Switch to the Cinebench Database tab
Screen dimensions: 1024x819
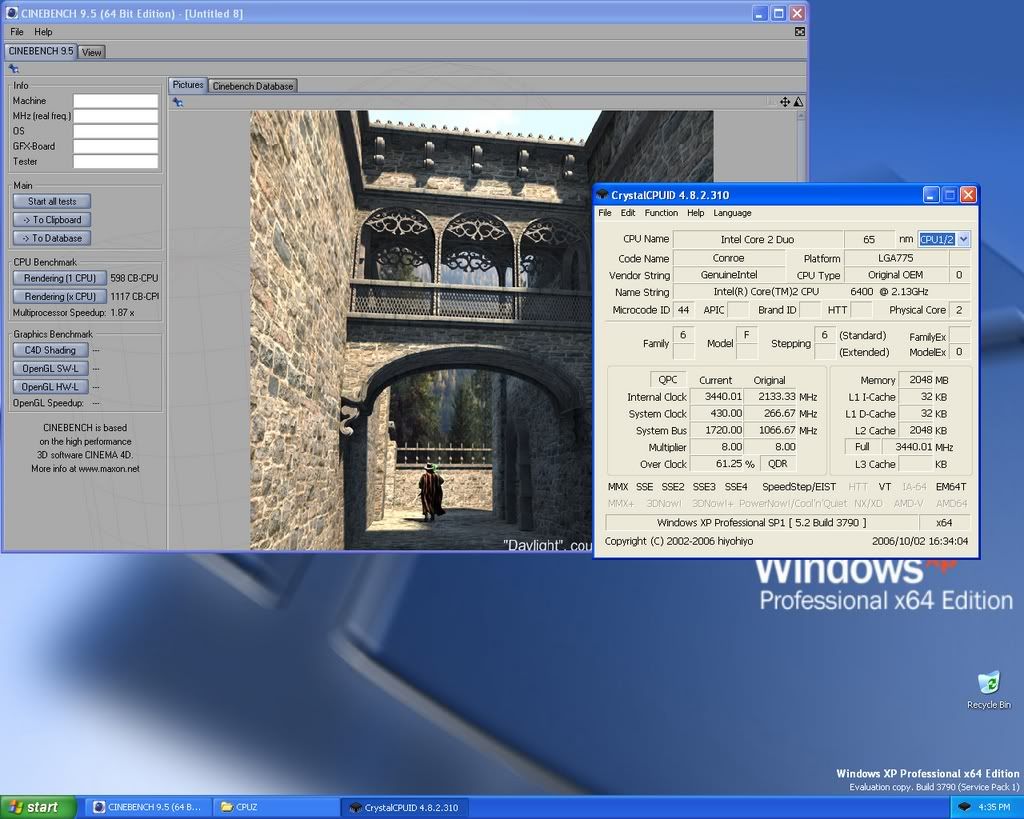pyautogui.click(x=253, y=86)
